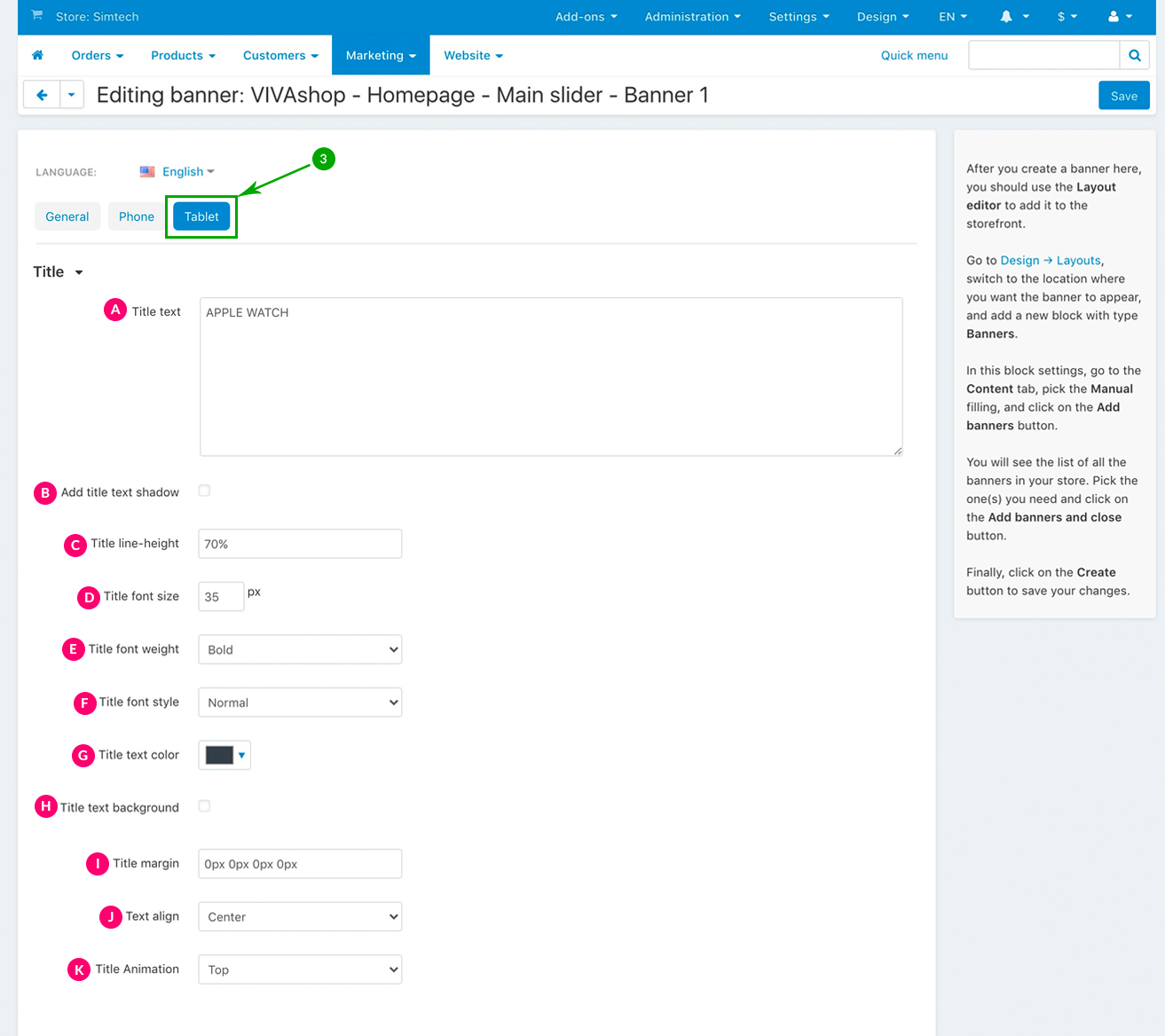Open the Title text color picker

click(x=224, y=755)
